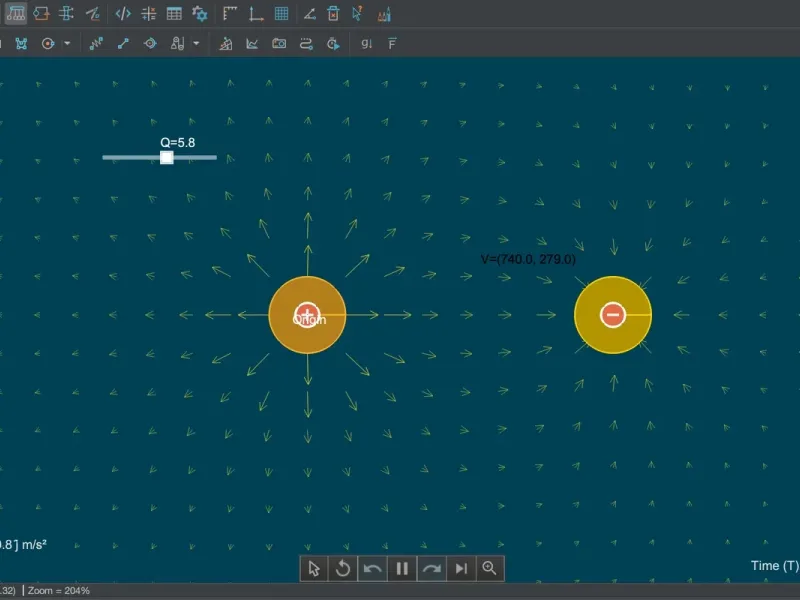Viewport: 800px width, 600px height.
Task: Open the script code editor icon
Action: tap(123, 14)
